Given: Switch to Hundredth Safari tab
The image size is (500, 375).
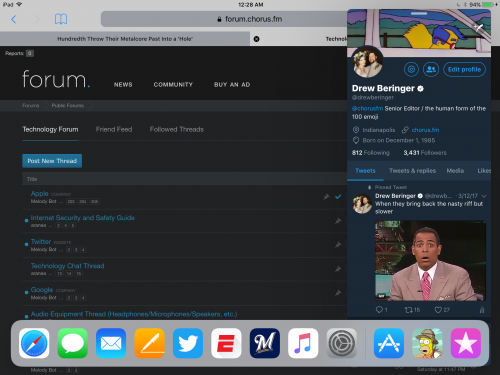Looking at the screenshot, I should click(x=125, y=39).
